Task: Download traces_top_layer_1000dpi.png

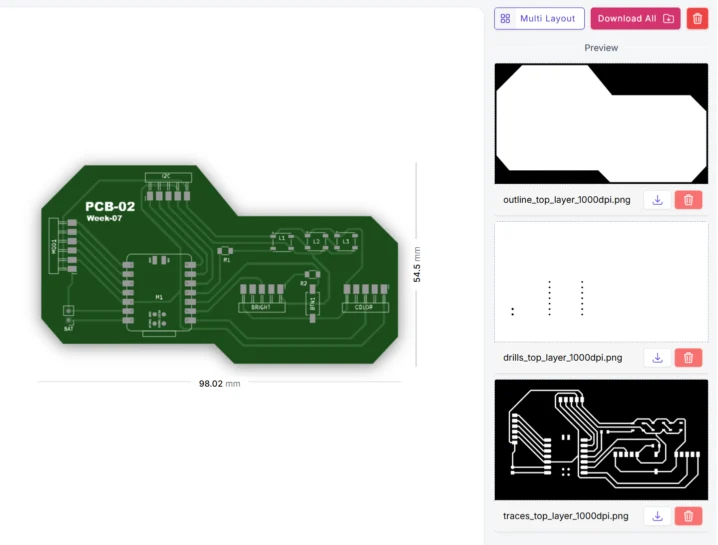Action: click(x=657, y=516)
